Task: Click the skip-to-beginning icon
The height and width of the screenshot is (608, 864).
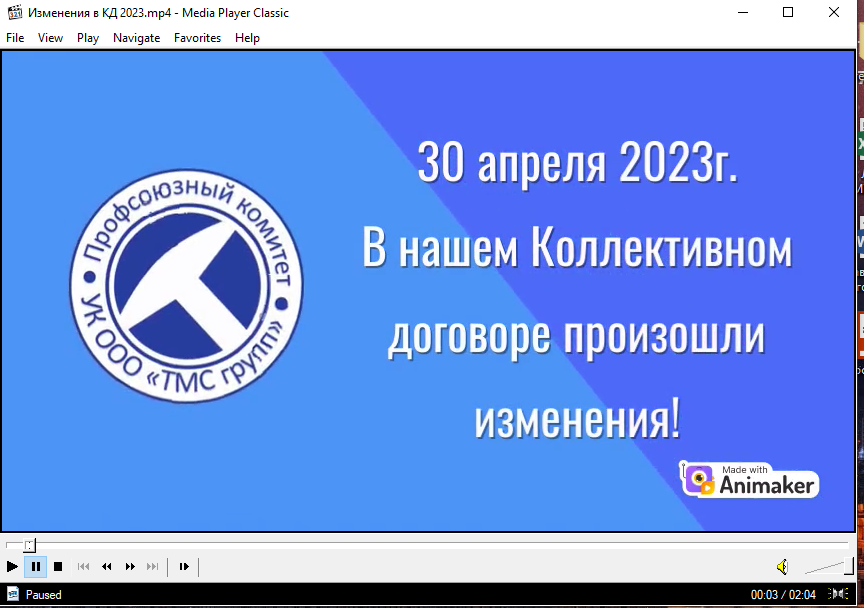Action: [x=83, y=567]
